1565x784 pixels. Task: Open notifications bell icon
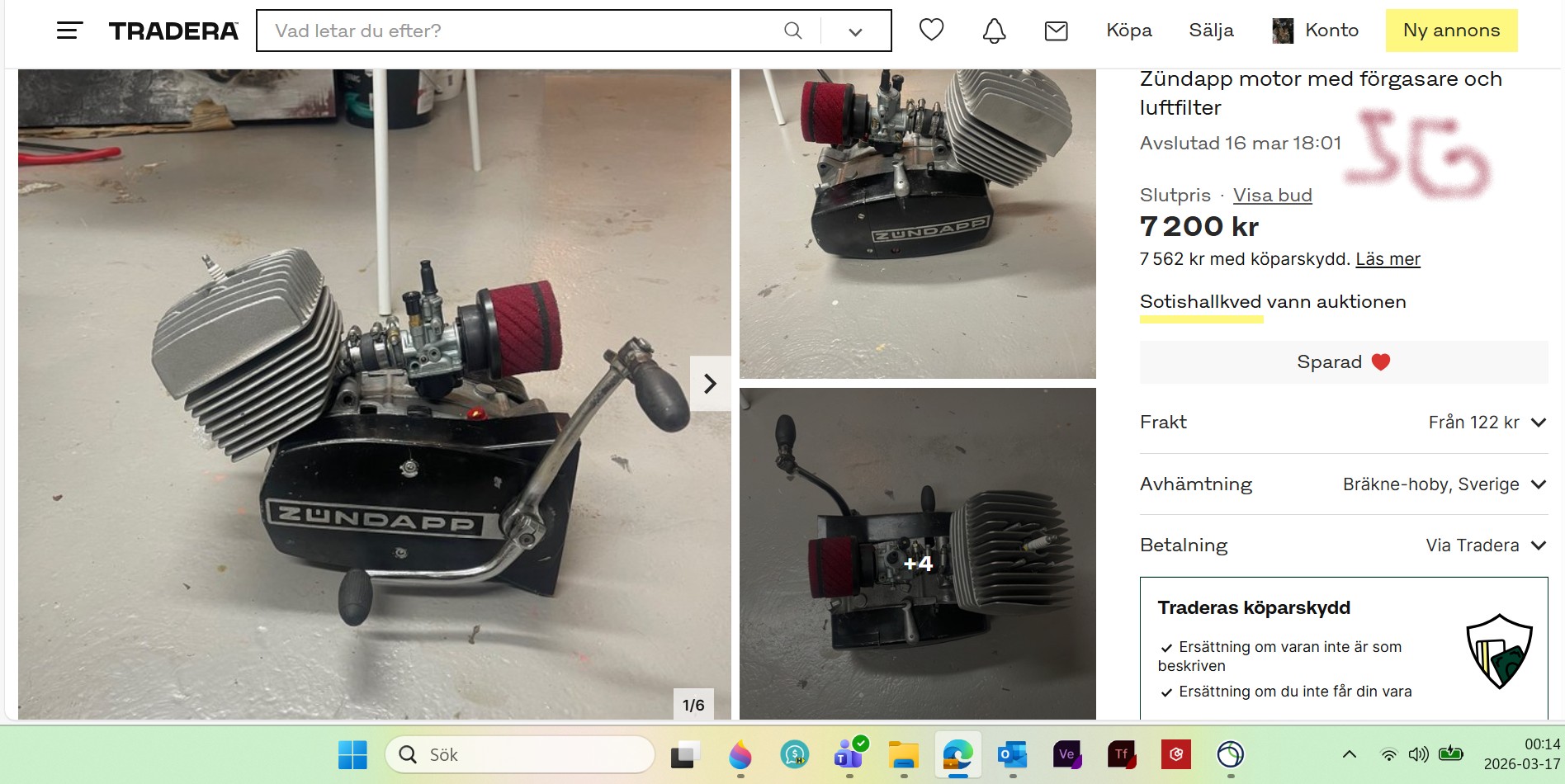pyautogui.click(x=994, y=31)
